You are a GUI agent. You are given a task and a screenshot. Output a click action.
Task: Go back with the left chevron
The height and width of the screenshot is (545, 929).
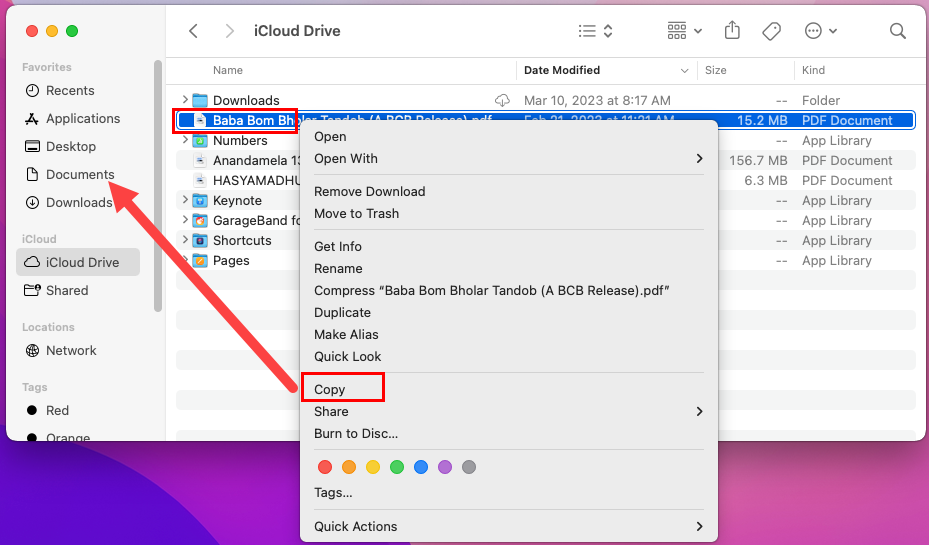193,31
